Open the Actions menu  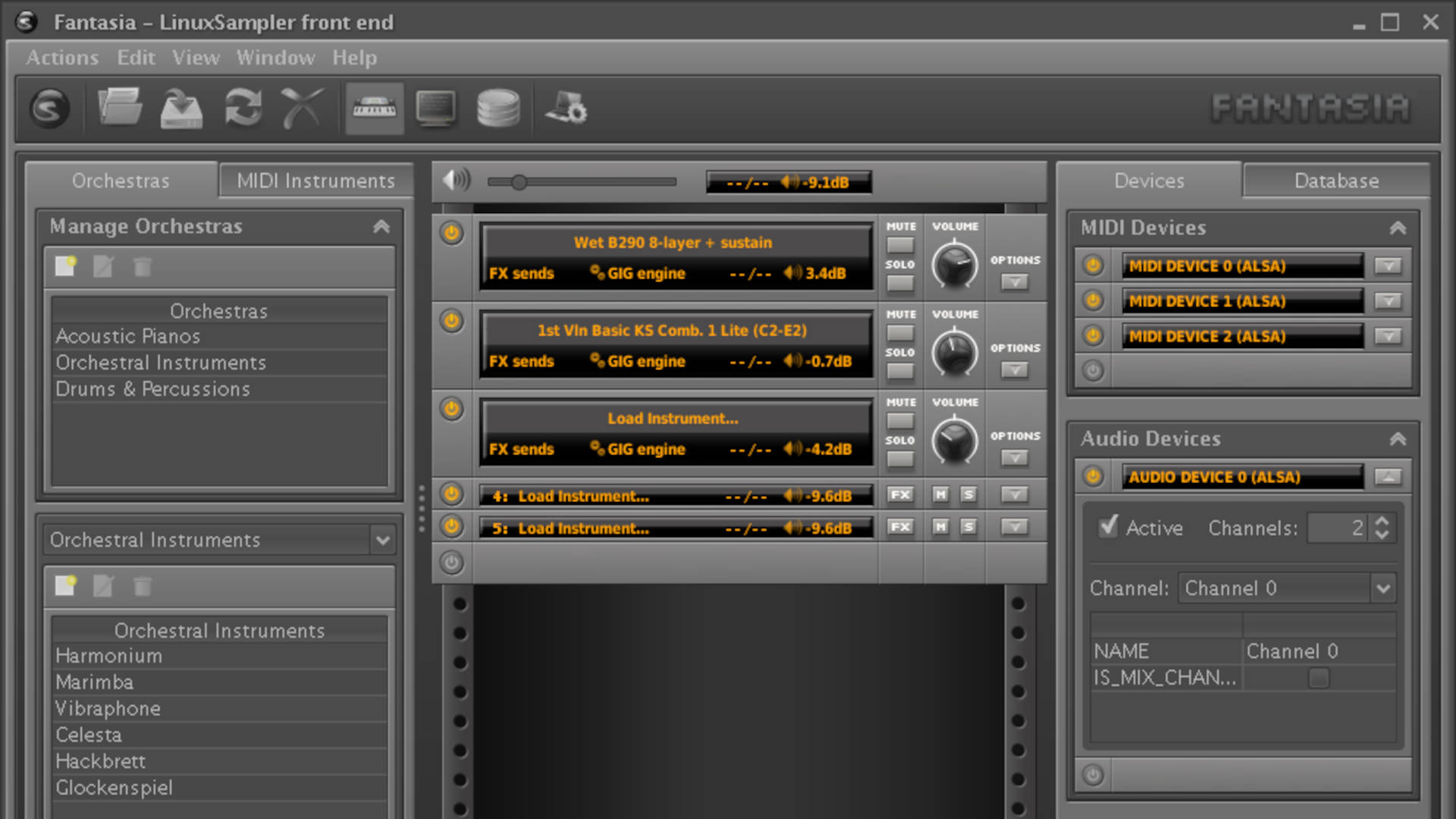pyautogui.click(x=62, y=58)
